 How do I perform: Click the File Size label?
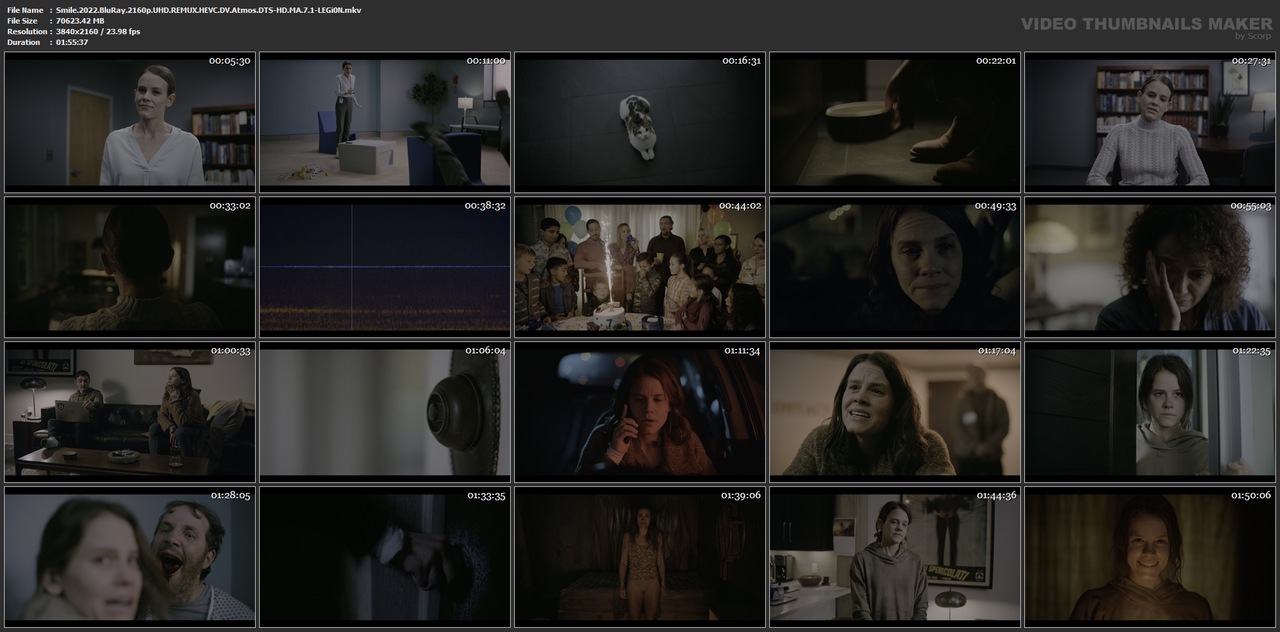(22, 21)
